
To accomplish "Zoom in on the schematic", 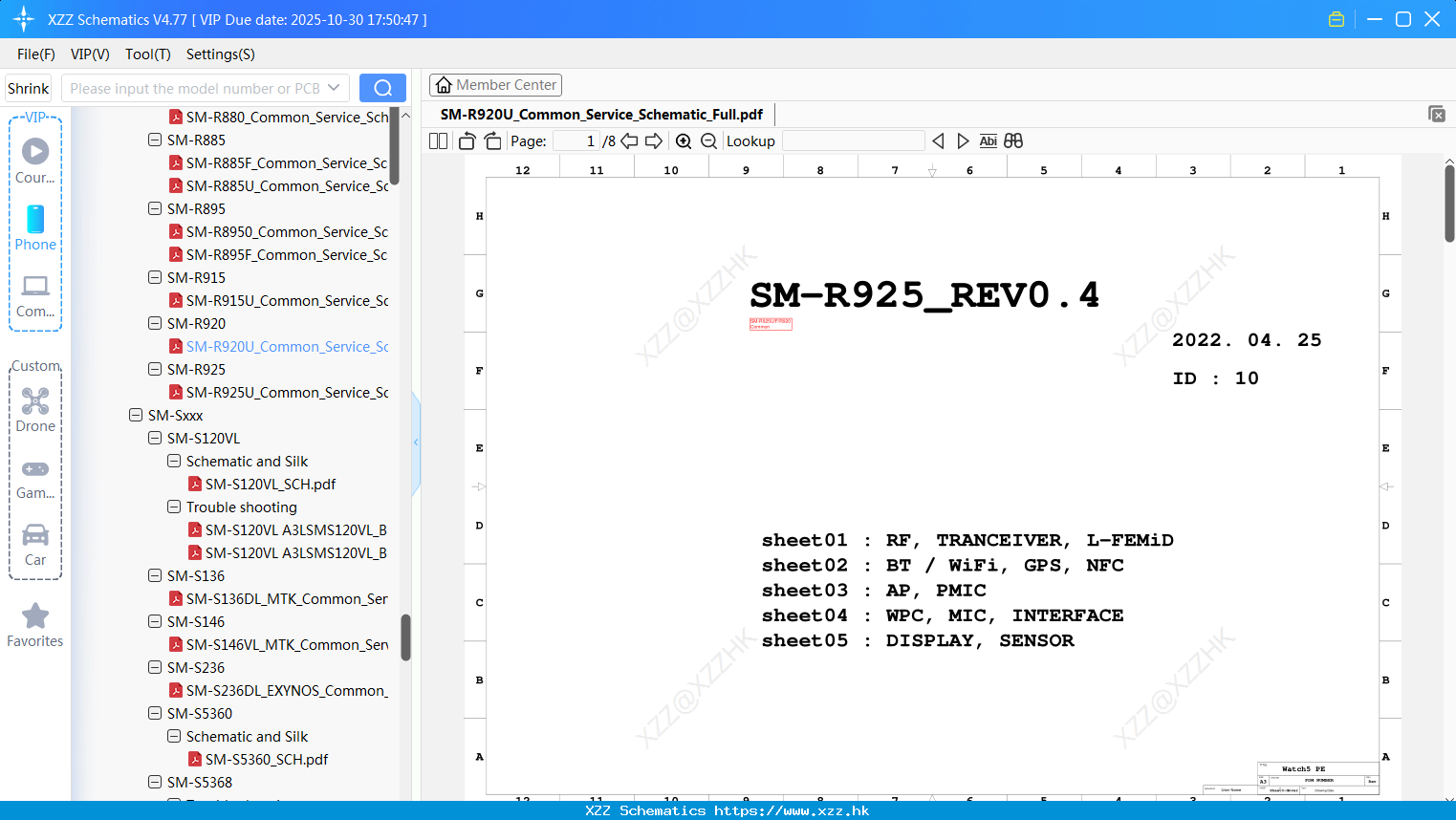I will (684, 141).
